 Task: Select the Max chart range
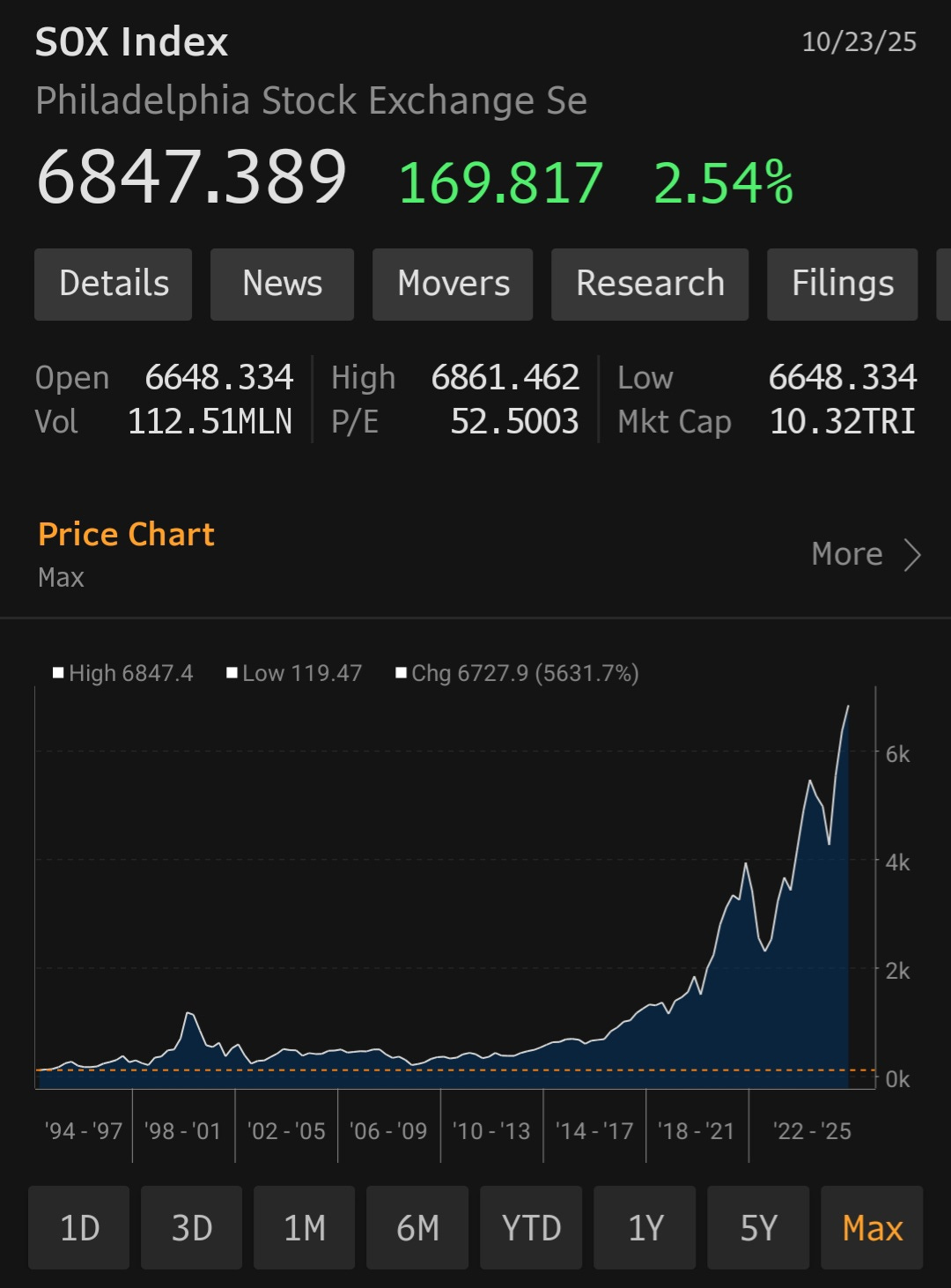click(x=872, y=1227)
